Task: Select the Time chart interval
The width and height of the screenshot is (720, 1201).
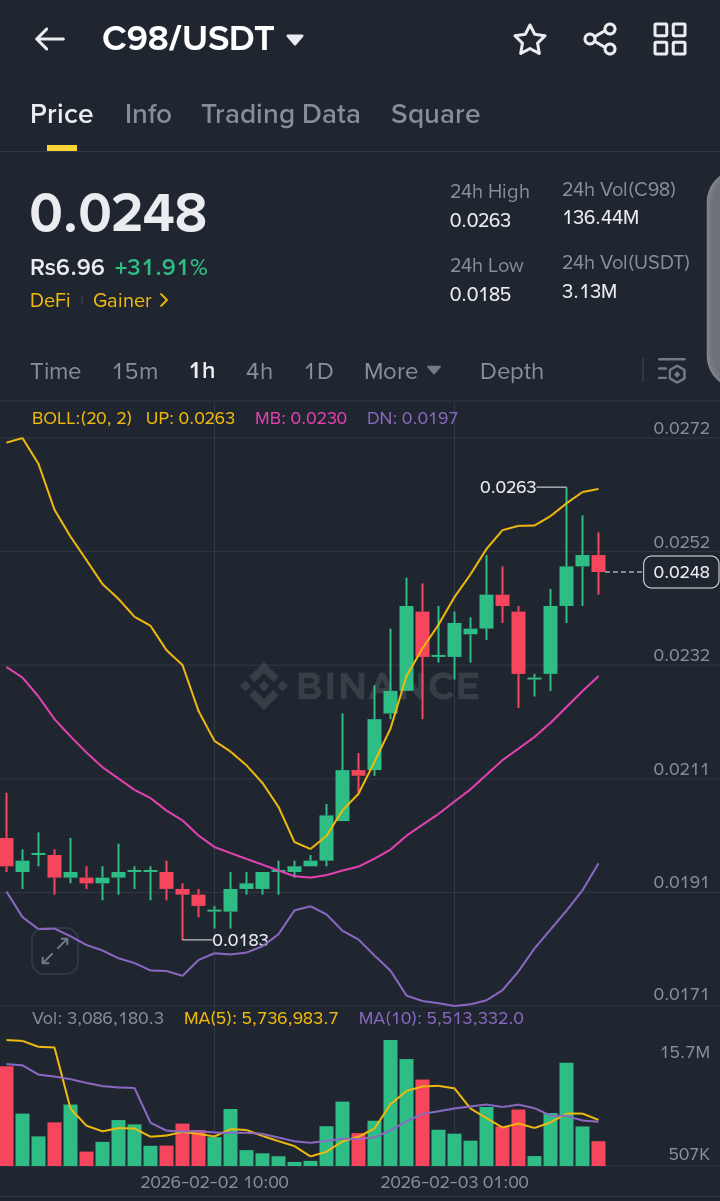Action: tap(56, 371)
